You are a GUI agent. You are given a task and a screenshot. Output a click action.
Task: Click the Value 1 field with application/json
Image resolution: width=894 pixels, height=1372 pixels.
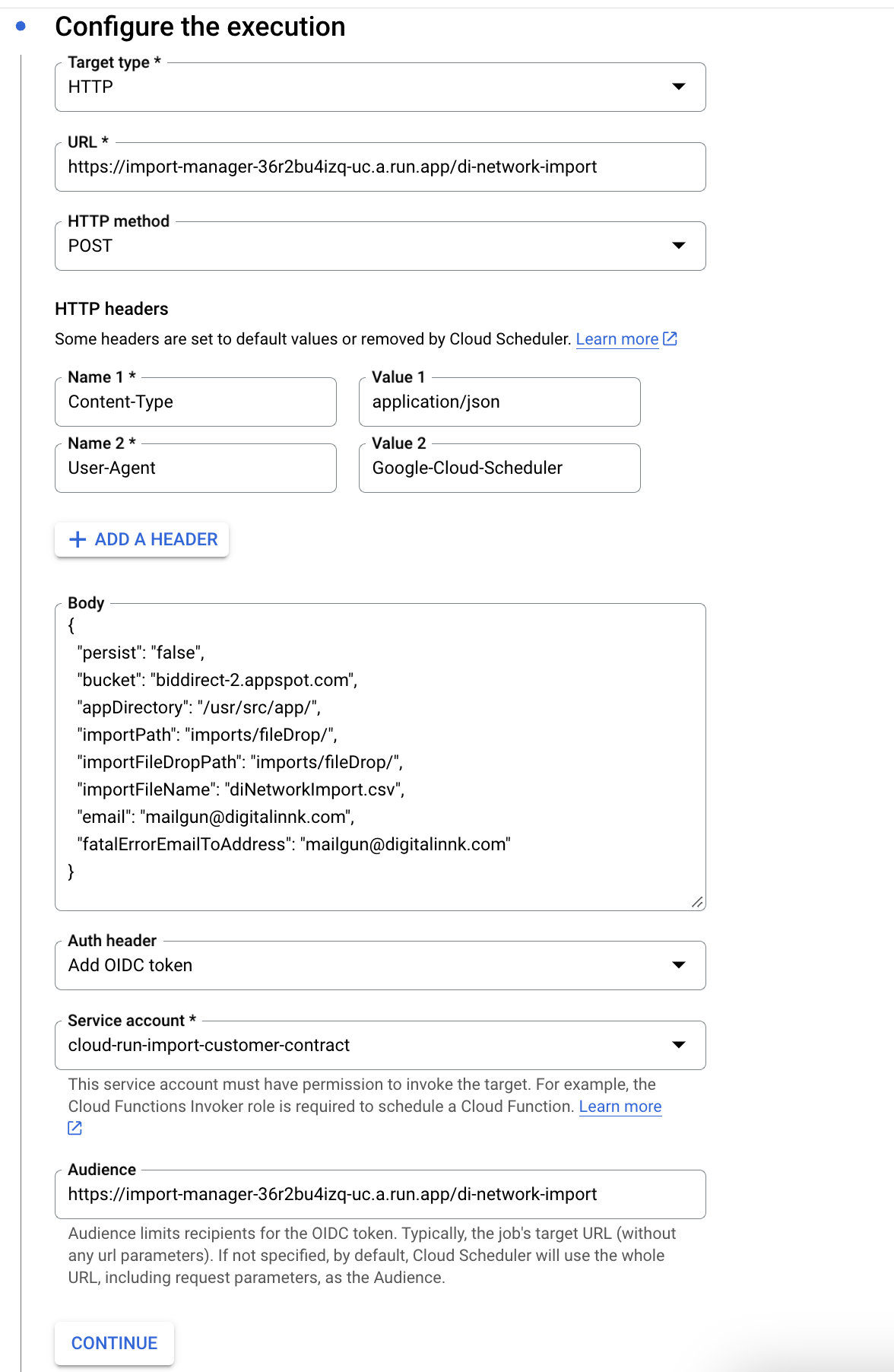click(x=499, y=402)
